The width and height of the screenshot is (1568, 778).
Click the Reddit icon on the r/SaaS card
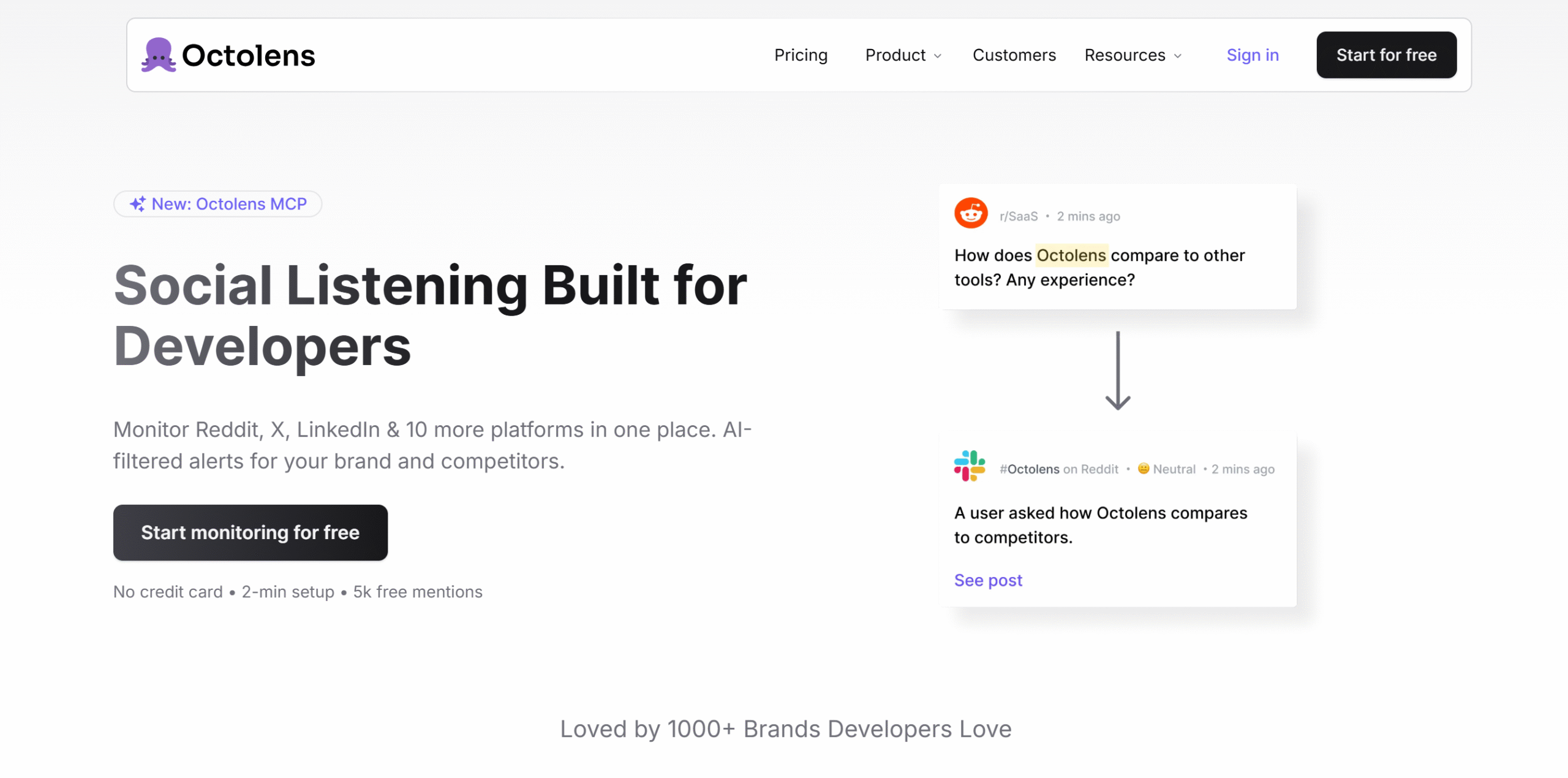coord(971,213)
